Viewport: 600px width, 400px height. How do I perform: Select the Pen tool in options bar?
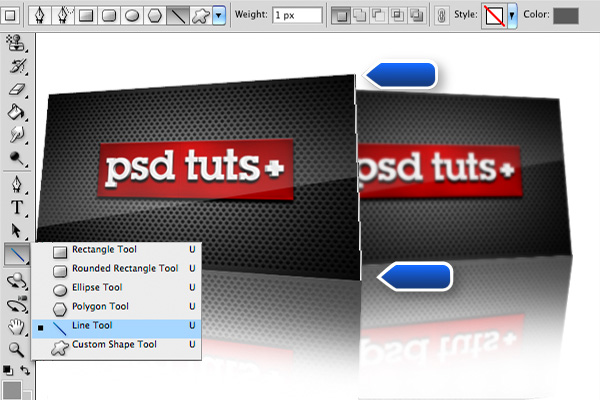(40, 16)
